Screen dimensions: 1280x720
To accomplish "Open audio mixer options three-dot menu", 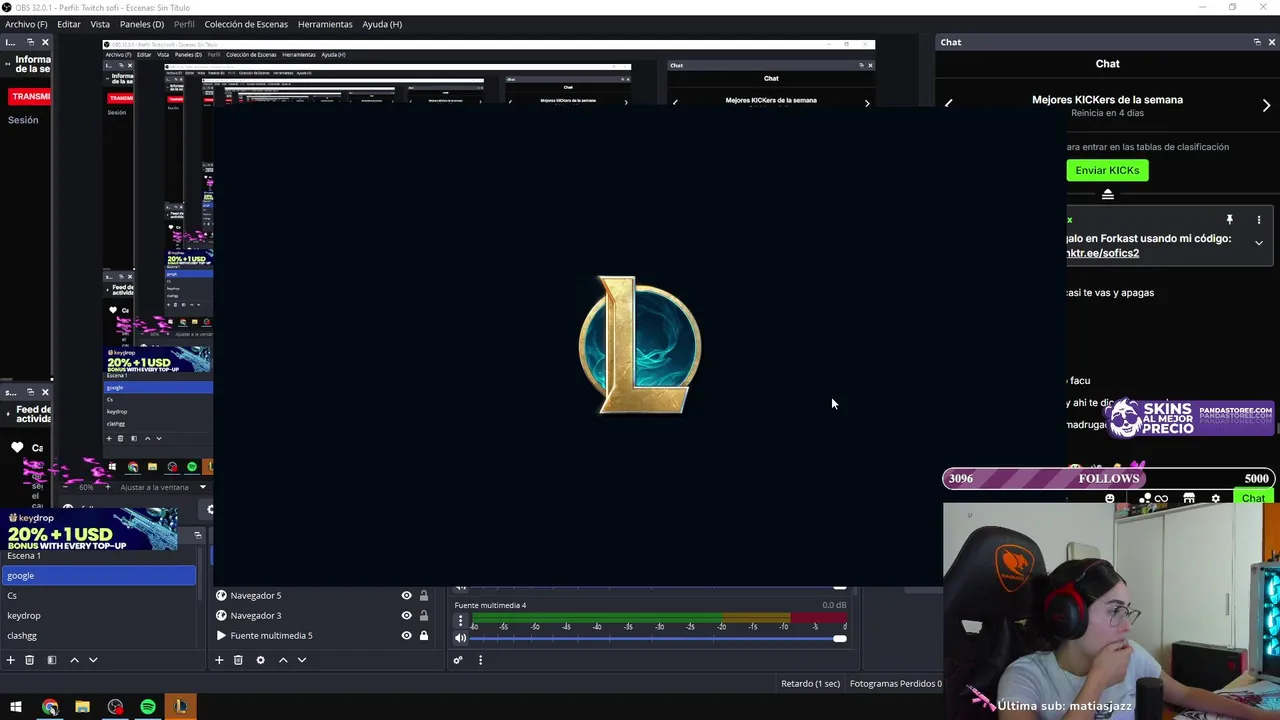I will pyautogui.click(x=480, y=660).
